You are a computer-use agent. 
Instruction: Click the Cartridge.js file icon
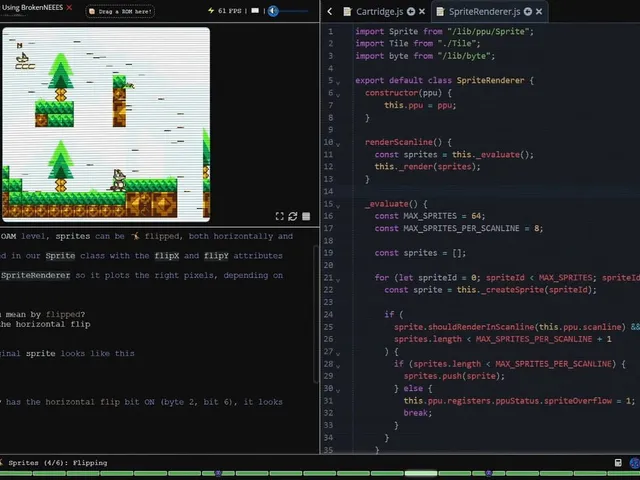tap(347, 11)
